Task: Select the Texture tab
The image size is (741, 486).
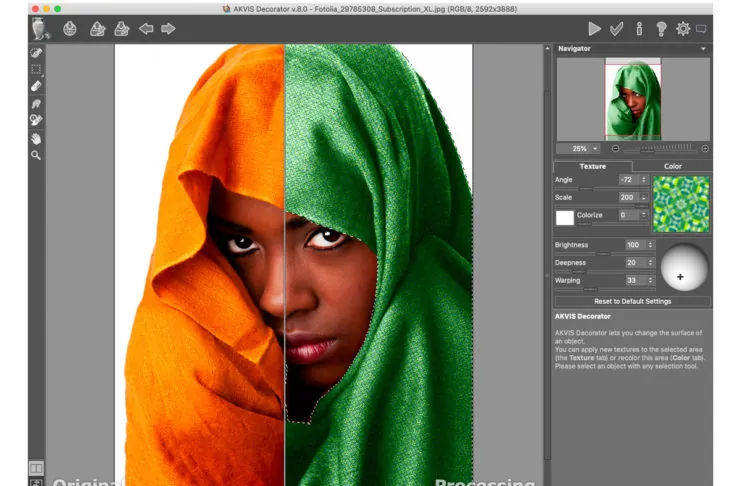Action: (593, 166)
